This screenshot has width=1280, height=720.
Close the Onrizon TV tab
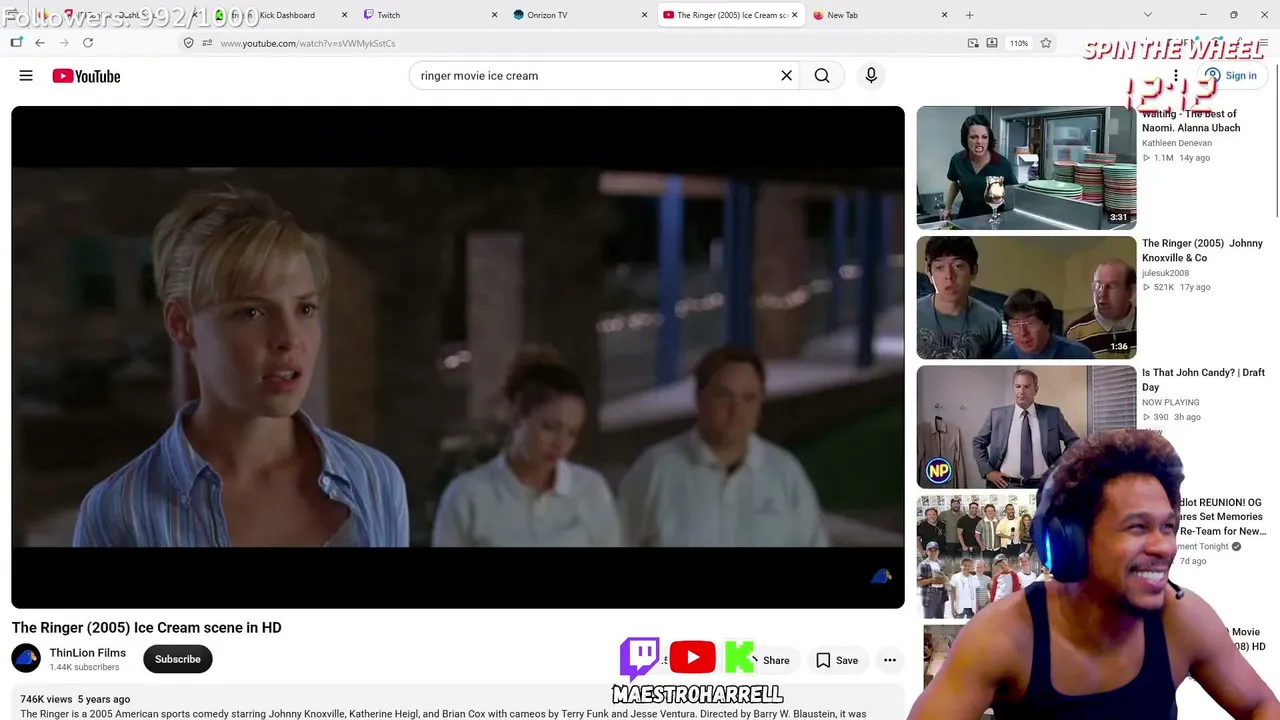pyautogui.click(x=644, y=15)
